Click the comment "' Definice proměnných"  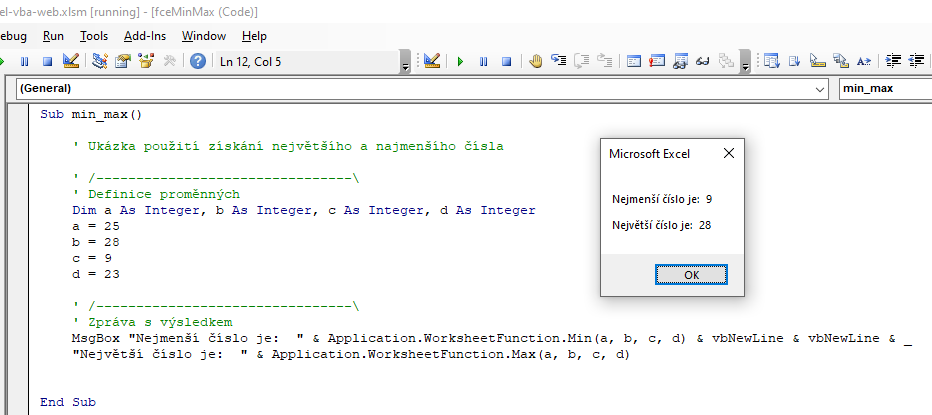(156, 194)
